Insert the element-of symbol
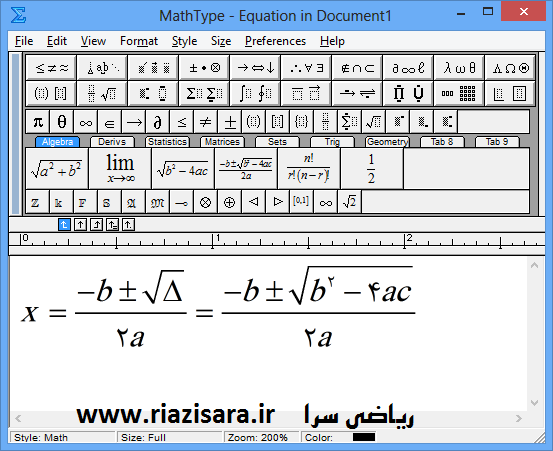This screenshot has height=451, width=553. [x=110, y=122]
